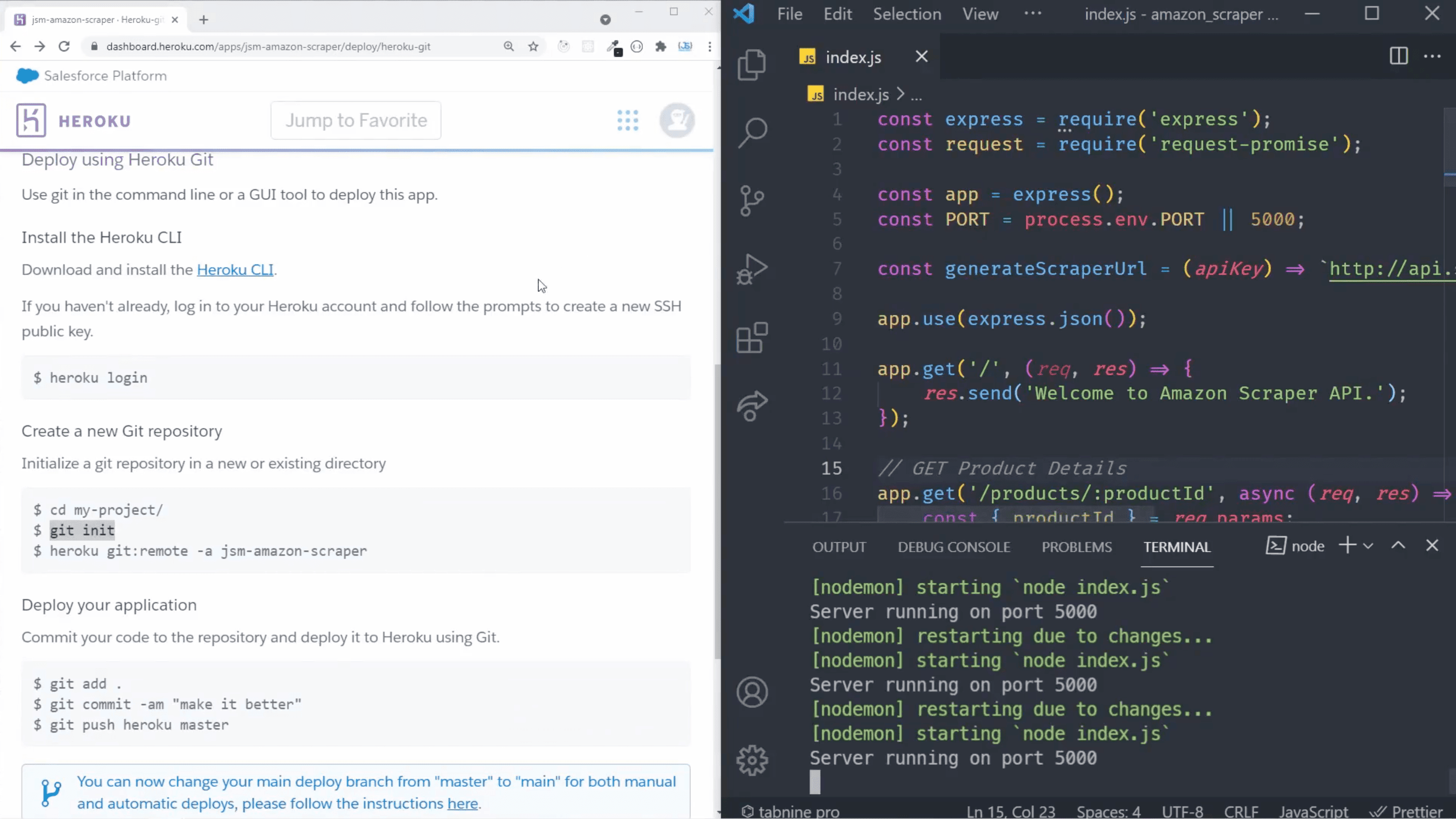Switch to the PROBLEMS tab
The image size is (1456, 819).
coord(1077,547)
